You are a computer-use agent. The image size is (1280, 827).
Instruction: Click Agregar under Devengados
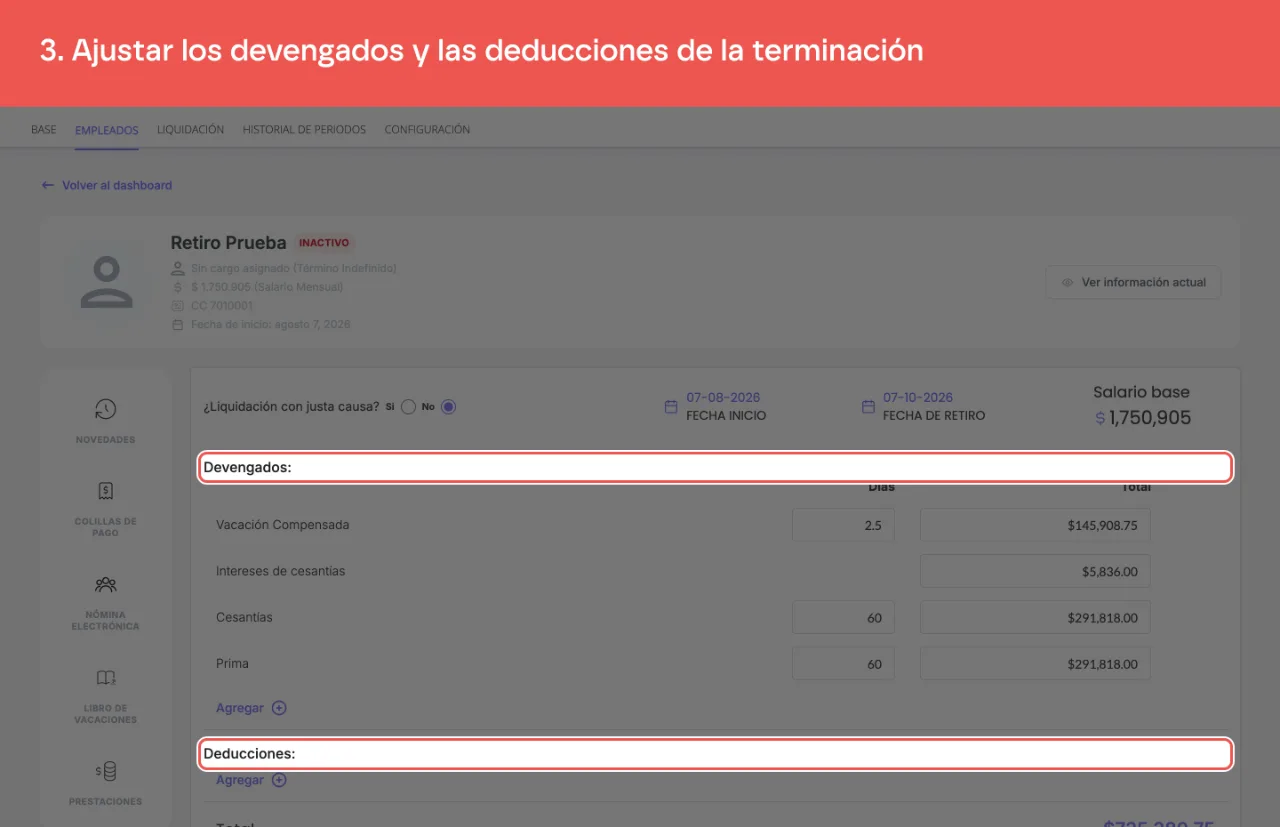(240, 708)
